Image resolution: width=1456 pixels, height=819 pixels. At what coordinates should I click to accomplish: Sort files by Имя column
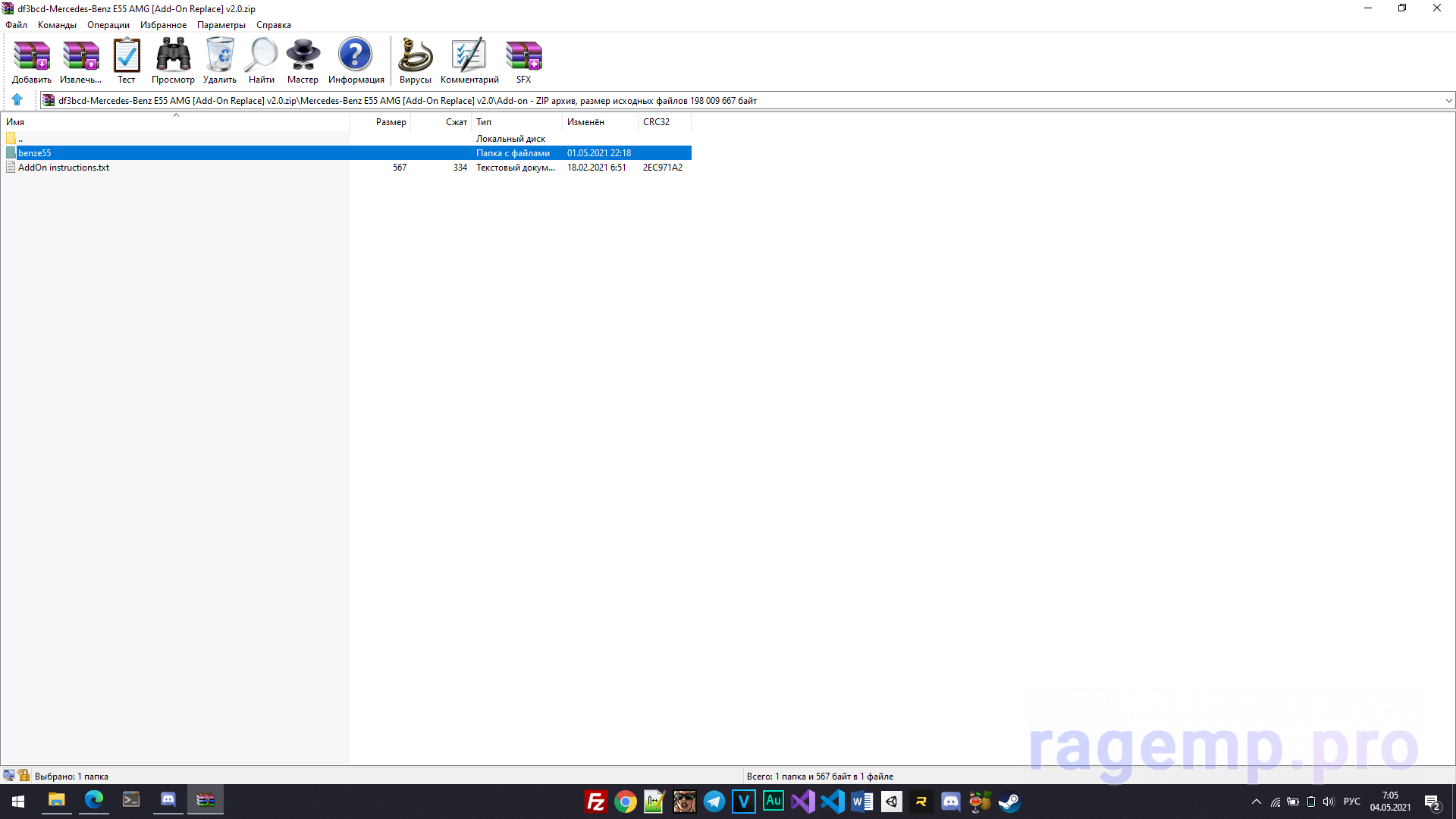coord(175,122)
